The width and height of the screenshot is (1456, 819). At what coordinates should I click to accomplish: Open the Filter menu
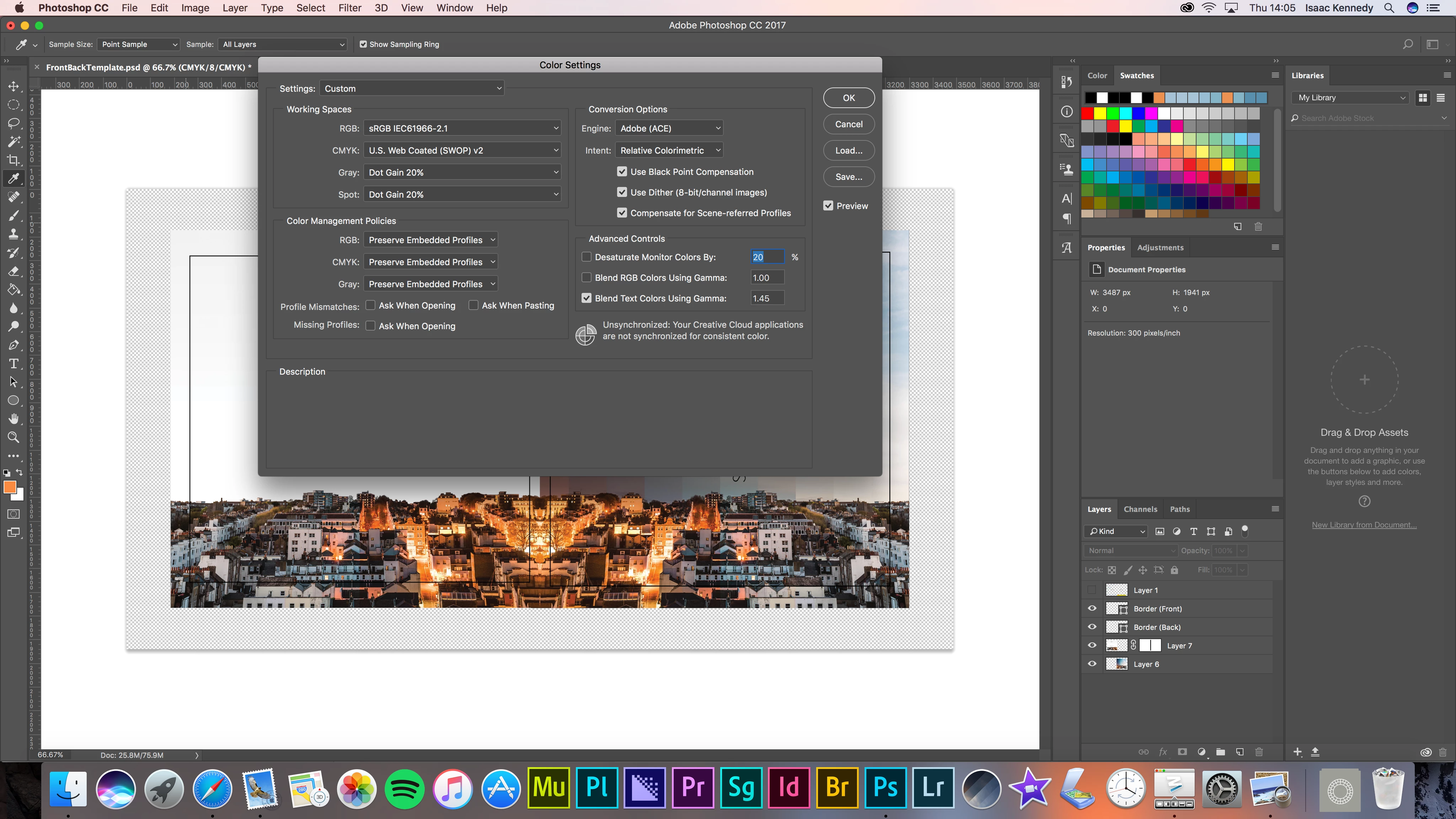click(349, 8)
